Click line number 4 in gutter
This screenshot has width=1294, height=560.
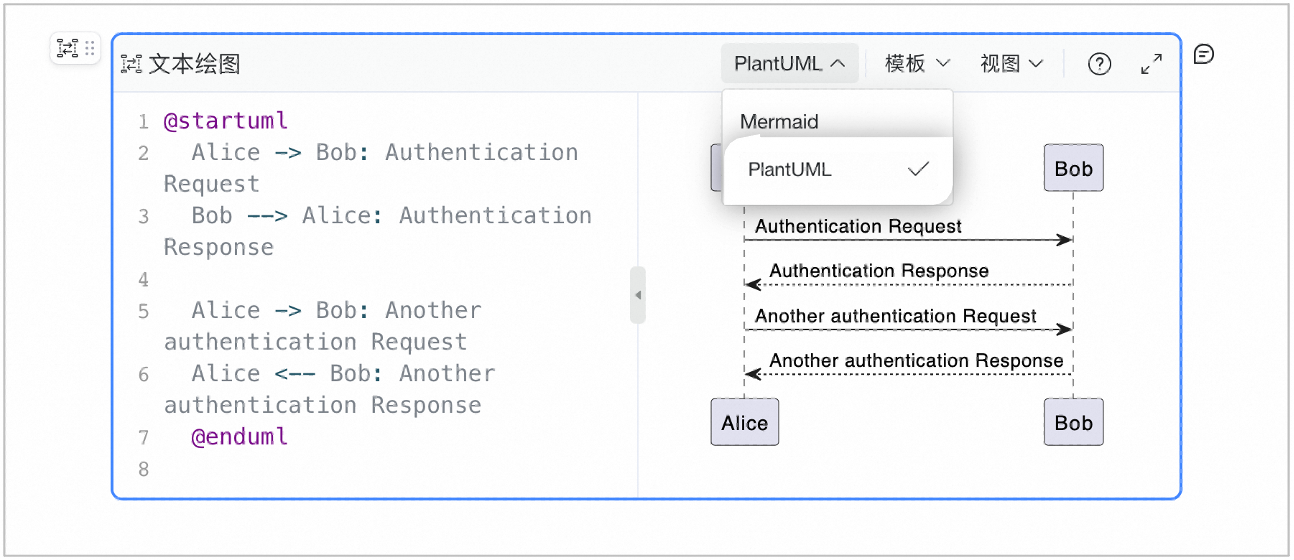(143, 279)
